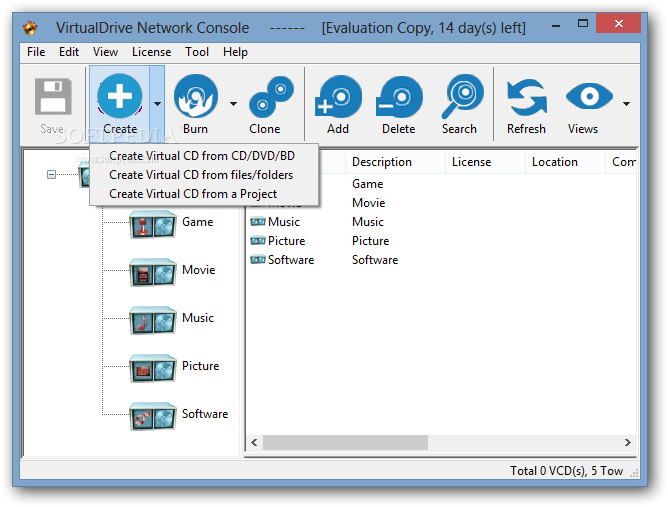Select the Picture tree label
This screenshot has height=507, width=668.
click(200, 366)
